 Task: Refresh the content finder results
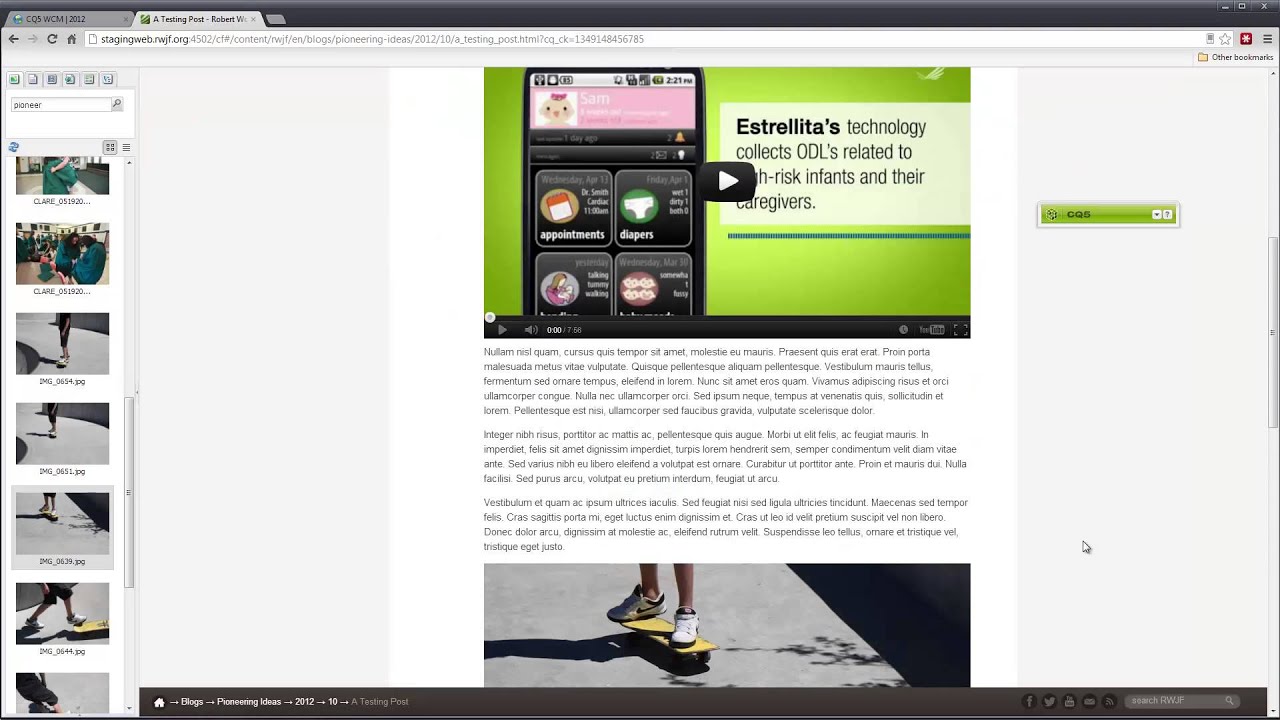(x=14, y=147)
